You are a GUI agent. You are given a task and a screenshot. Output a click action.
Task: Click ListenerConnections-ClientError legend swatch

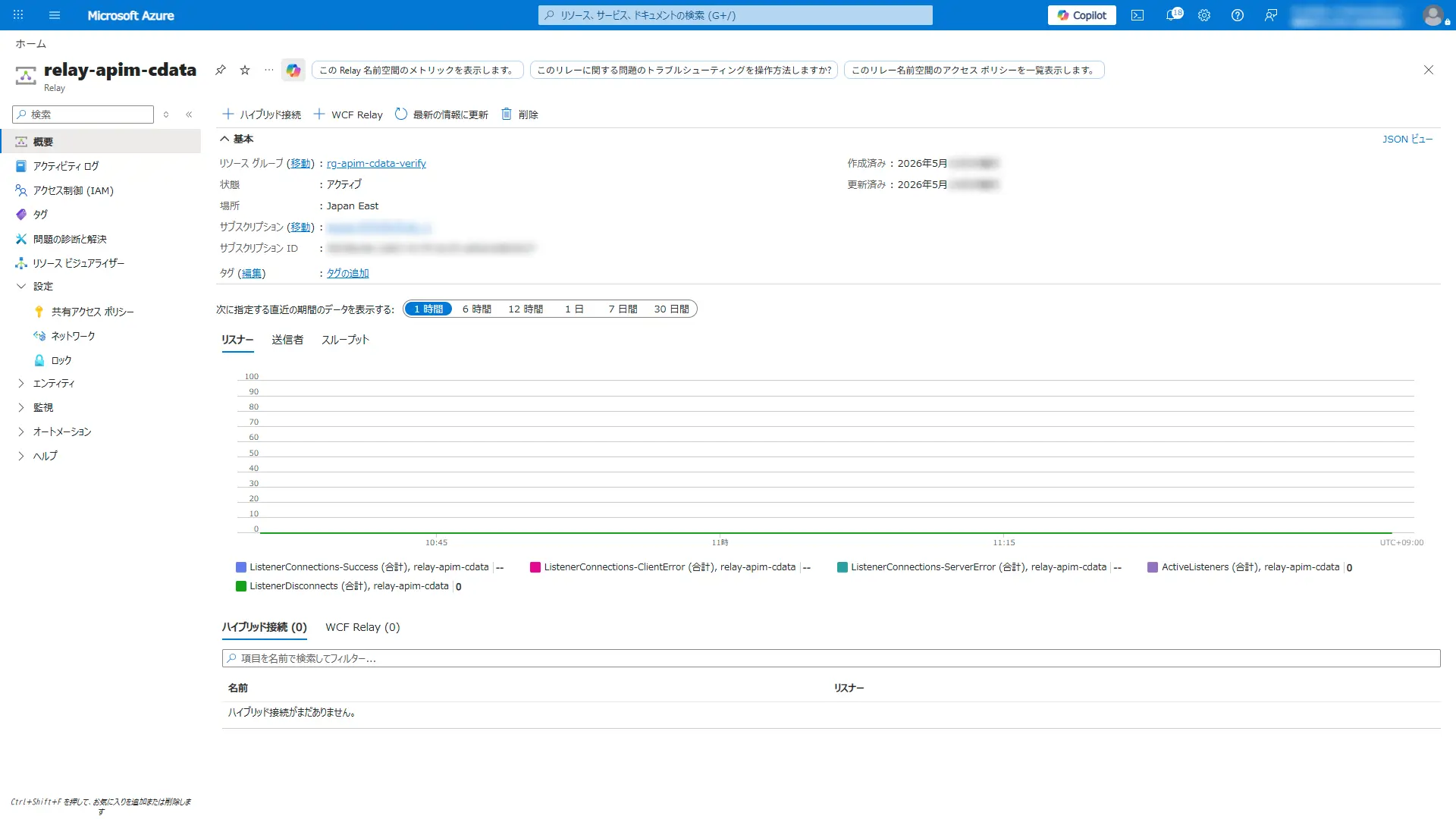point(535,567)
